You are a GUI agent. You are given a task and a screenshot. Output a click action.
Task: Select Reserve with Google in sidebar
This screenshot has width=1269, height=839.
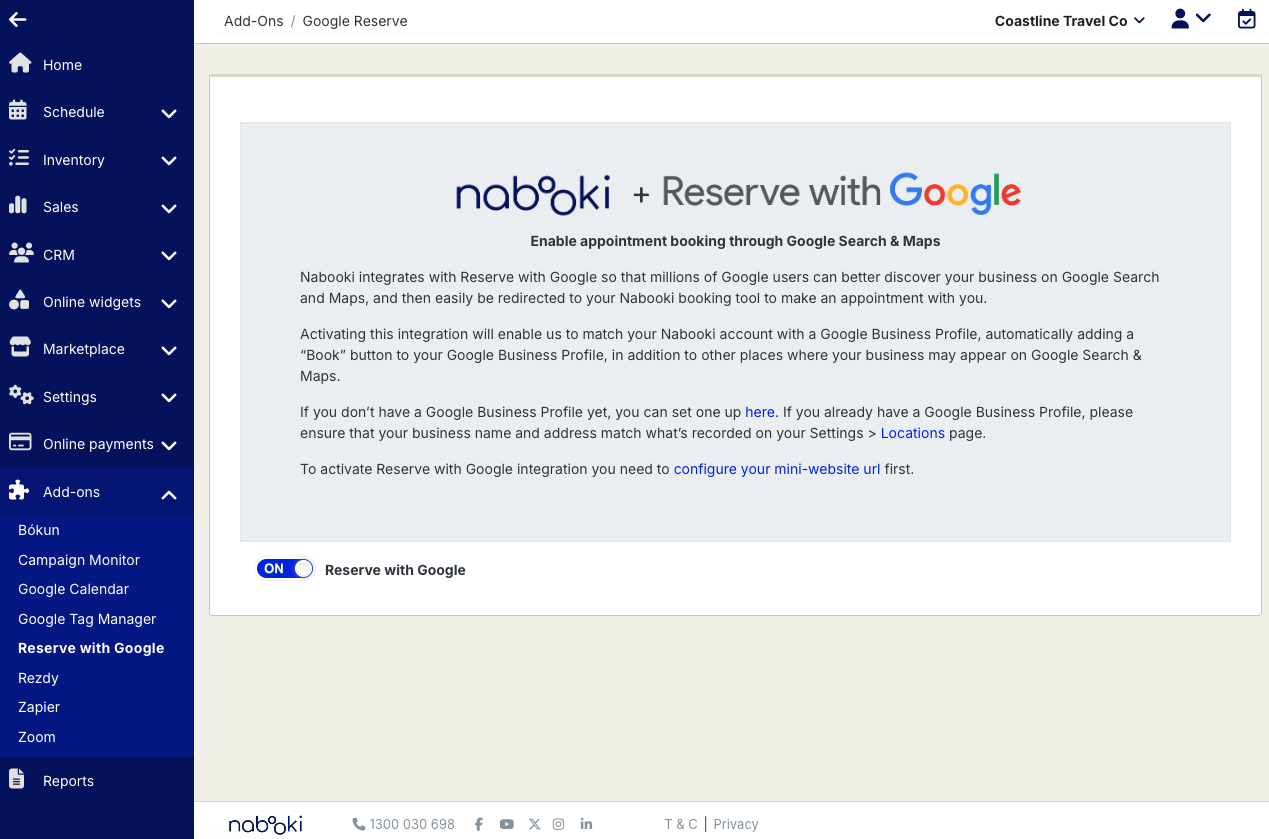click(91, 648)
